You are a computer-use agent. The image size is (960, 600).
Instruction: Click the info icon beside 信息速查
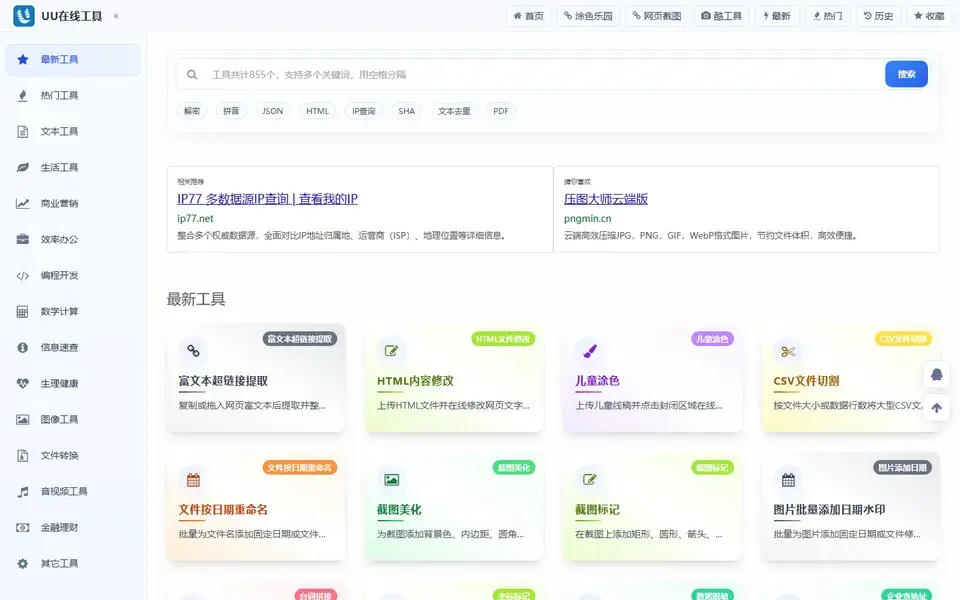(x=23, y=348)
